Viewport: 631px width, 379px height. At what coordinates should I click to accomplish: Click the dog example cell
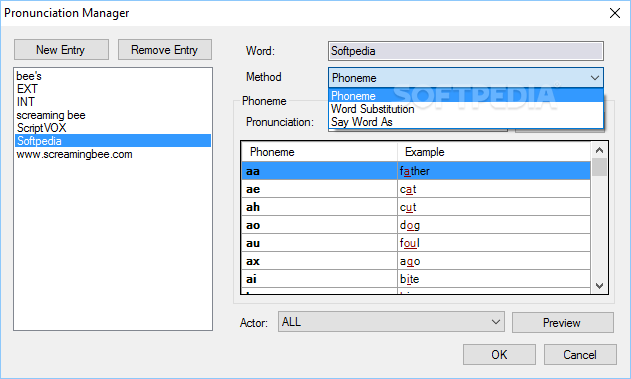click(494, 225)
